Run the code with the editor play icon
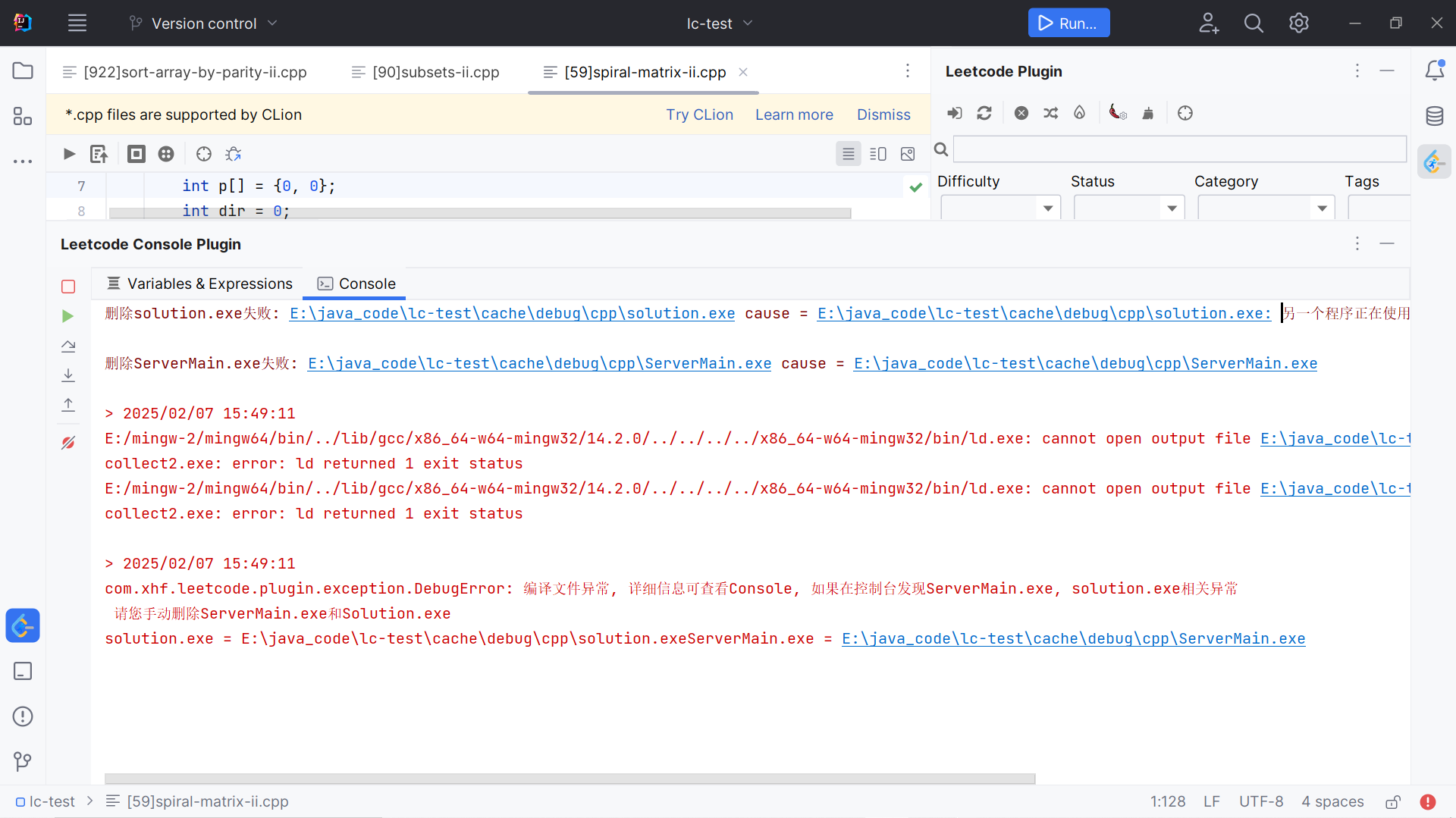Screen dimensions: 1456x818 [69, 154]
